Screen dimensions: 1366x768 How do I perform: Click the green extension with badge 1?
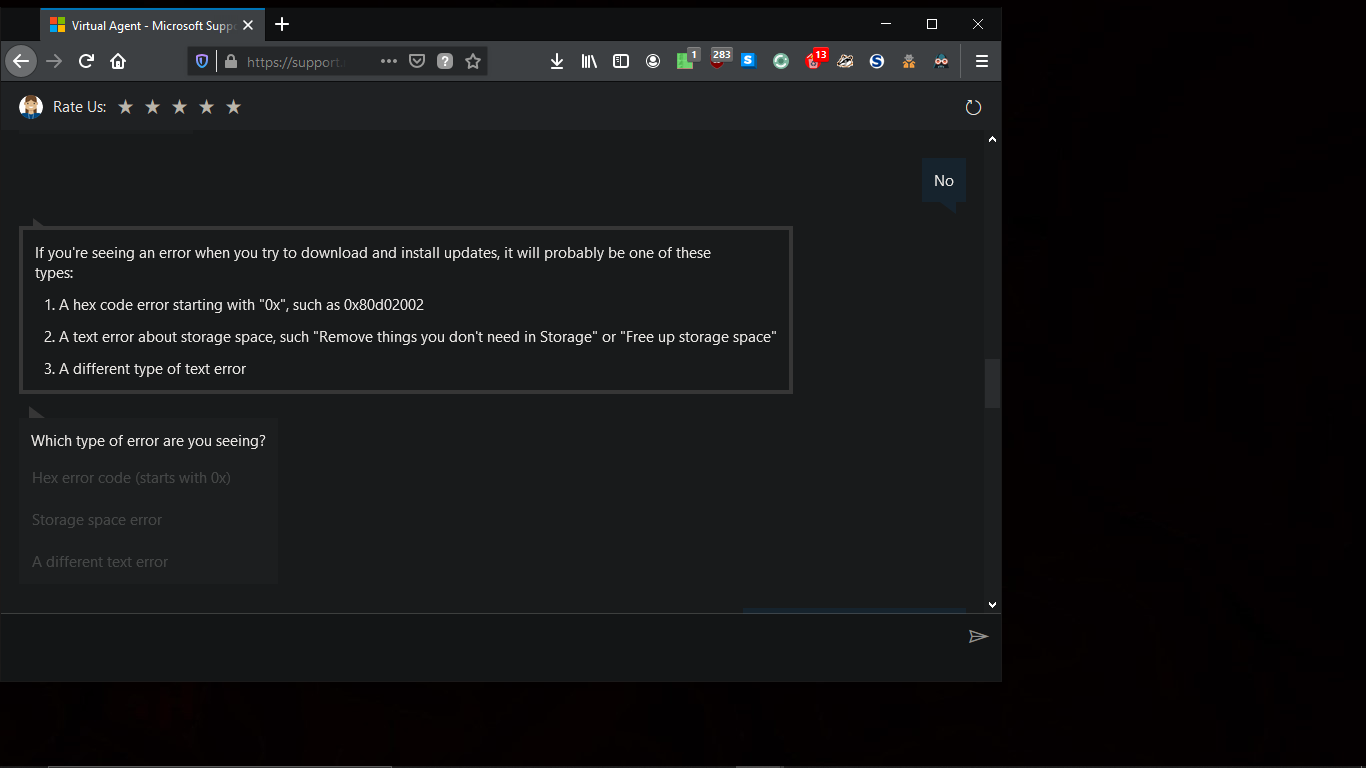pyautogui.click(x=686, y=60)
